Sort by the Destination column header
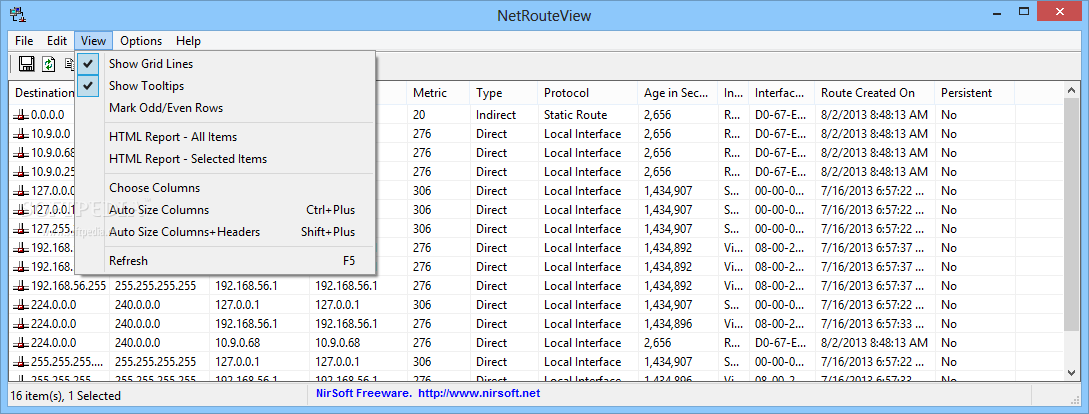The width and height of the screenshot is (1089, 414). click(43, 93)
